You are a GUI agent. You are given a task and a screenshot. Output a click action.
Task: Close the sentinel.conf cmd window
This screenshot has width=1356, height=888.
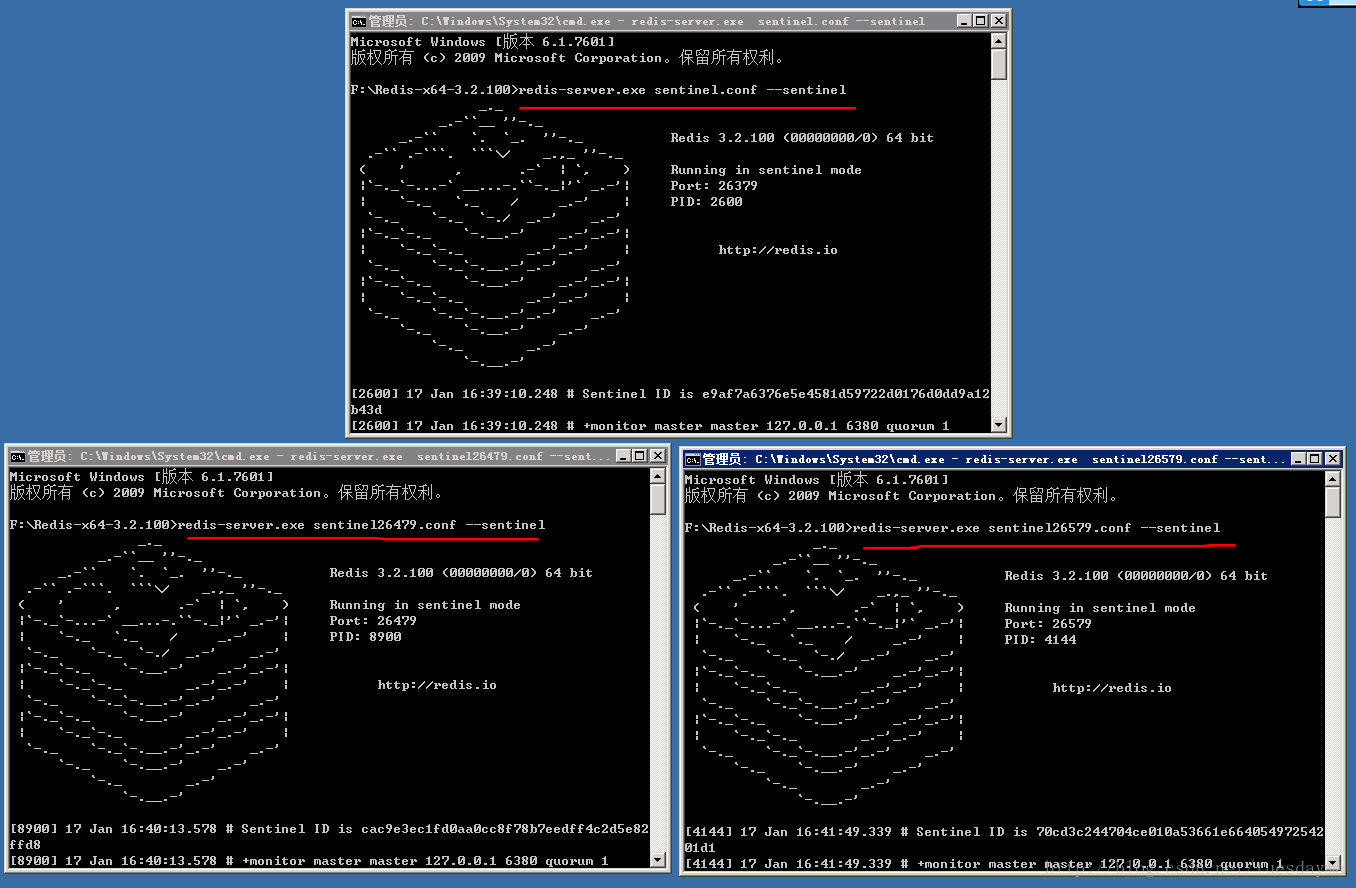997,21
